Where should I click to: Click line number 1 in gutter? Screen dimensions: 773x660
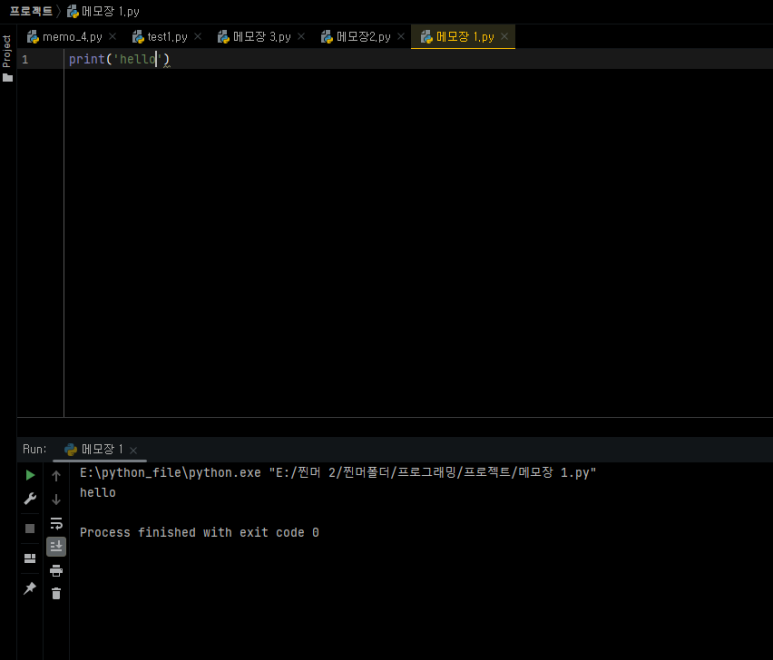point(25,60)
